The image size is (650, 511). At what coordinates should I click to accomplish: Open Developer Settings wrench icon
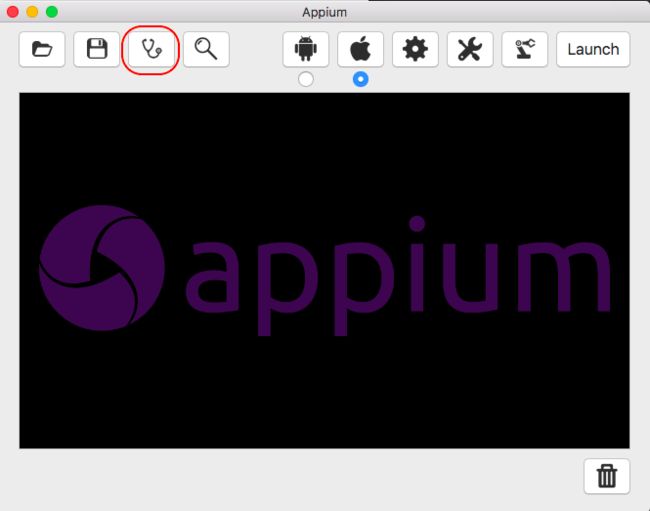(x=470, y=49)
